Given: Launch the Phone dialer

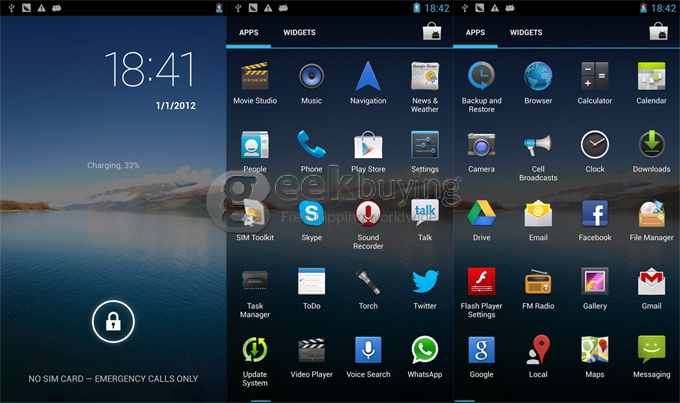Looking at the screenshot, I should coord(311,144).
